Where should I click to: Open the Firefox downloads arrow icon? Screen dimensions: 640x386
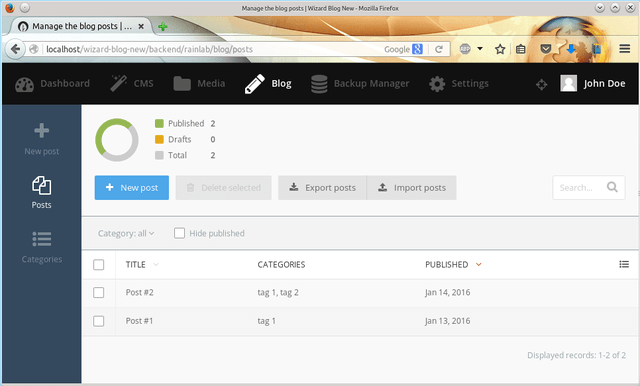point(571,49)
